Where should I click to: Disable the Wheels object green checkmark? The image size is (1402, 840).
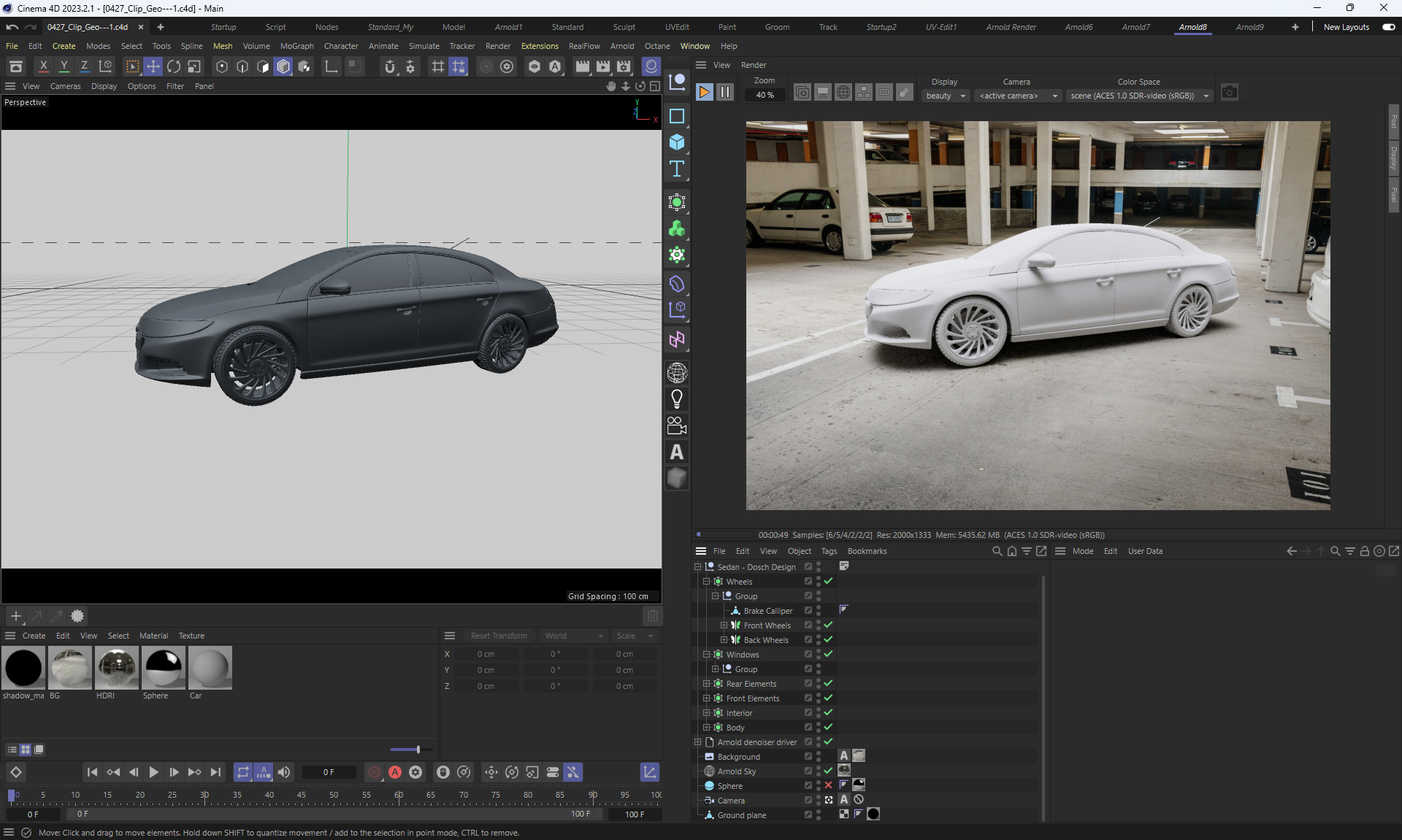pyautogui.click(x=828, y=582)
